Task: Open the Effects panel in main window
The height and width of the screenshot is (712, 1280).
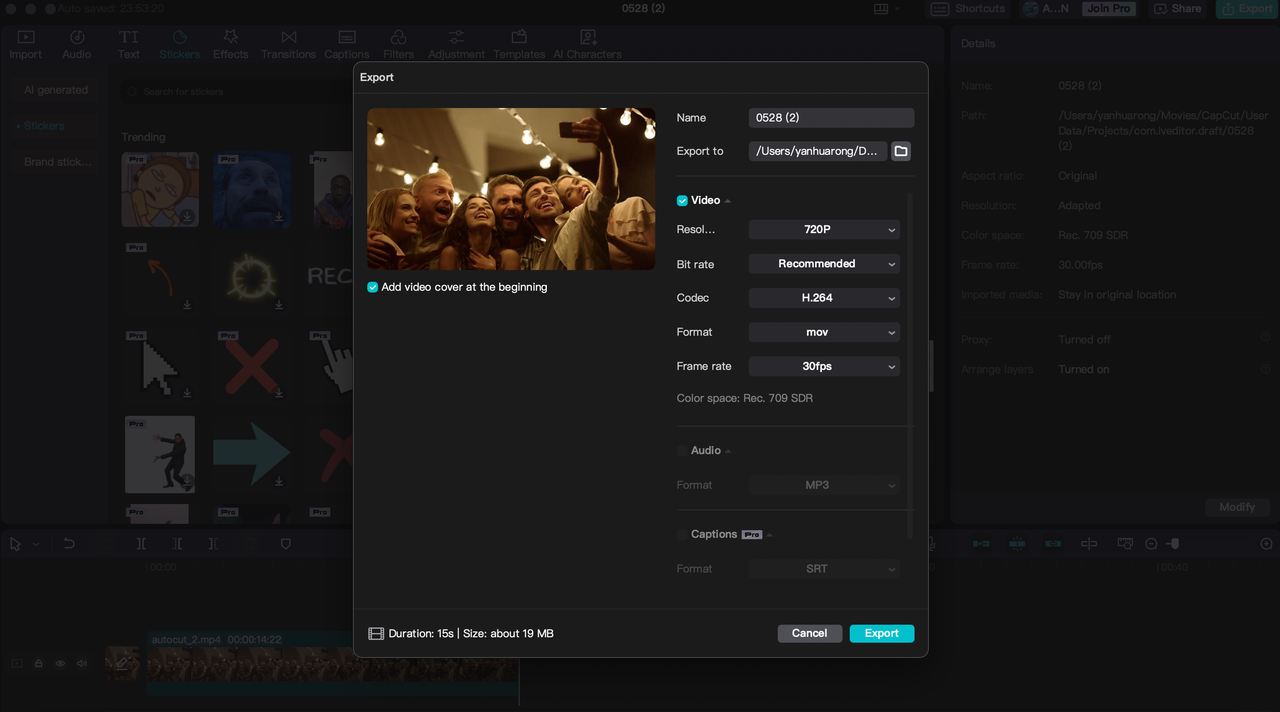Action: (231, 45)
